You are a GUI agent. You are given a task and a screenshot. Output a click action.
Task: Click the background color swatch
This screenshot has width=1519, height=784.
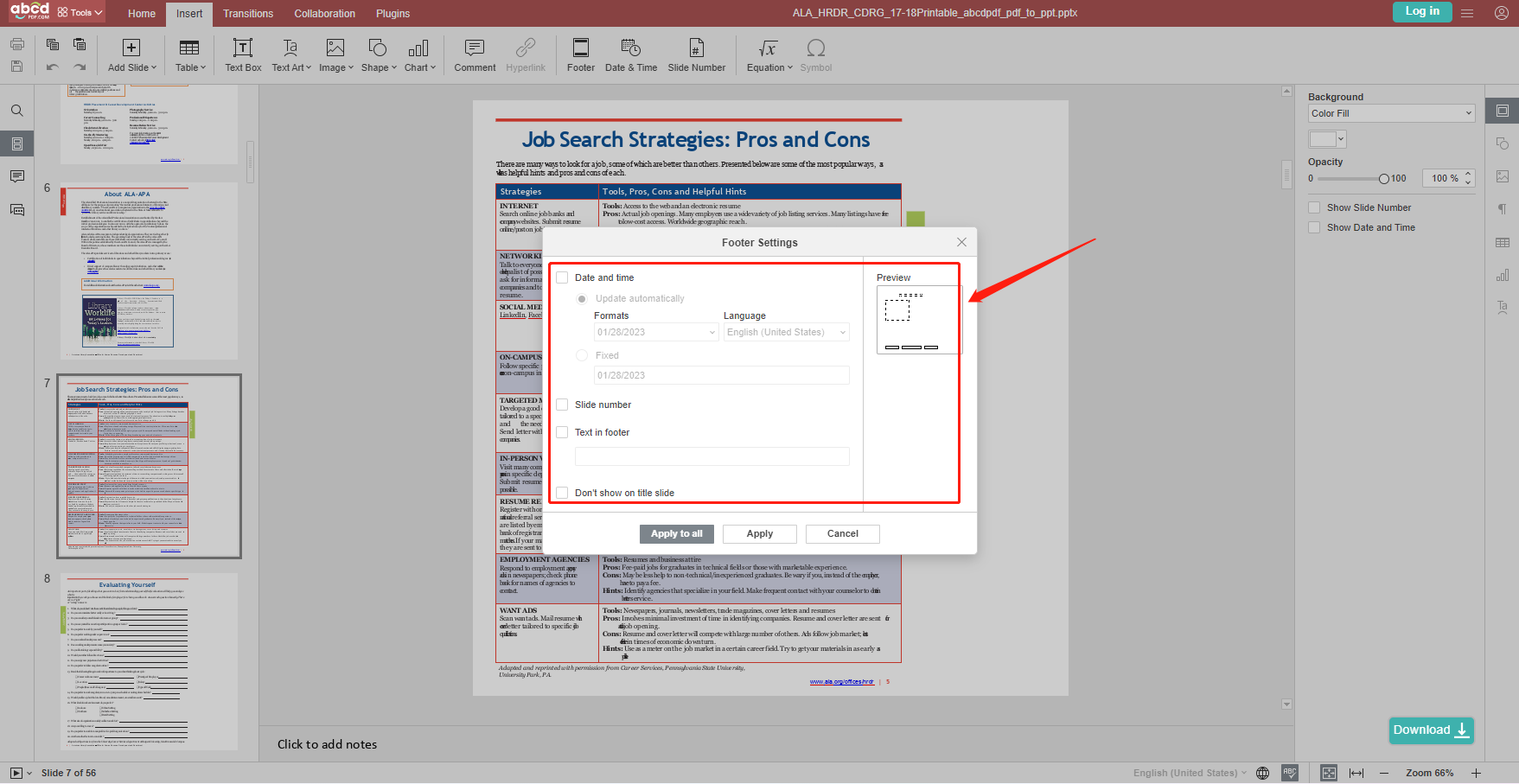click(1327, 139)
